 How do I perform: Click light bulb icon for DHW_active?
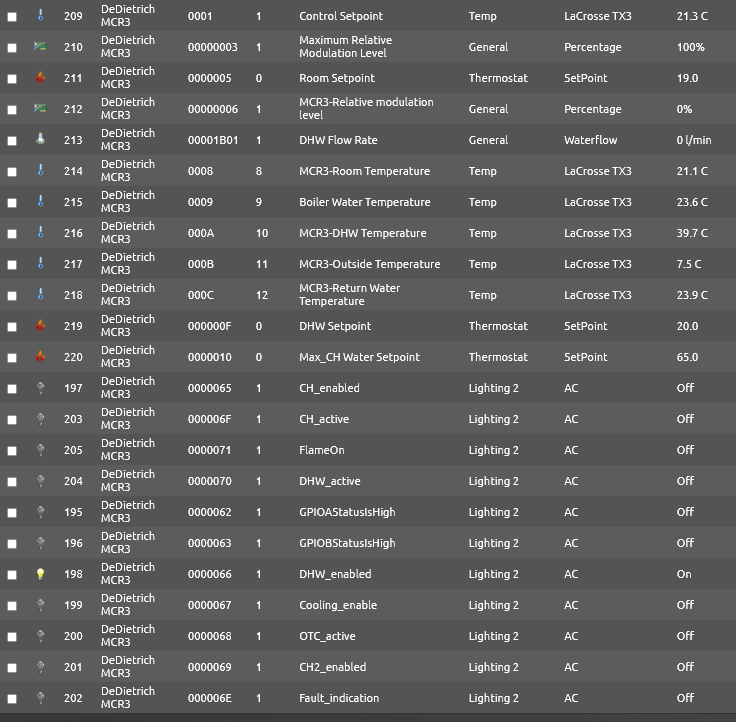coord(40,481)
